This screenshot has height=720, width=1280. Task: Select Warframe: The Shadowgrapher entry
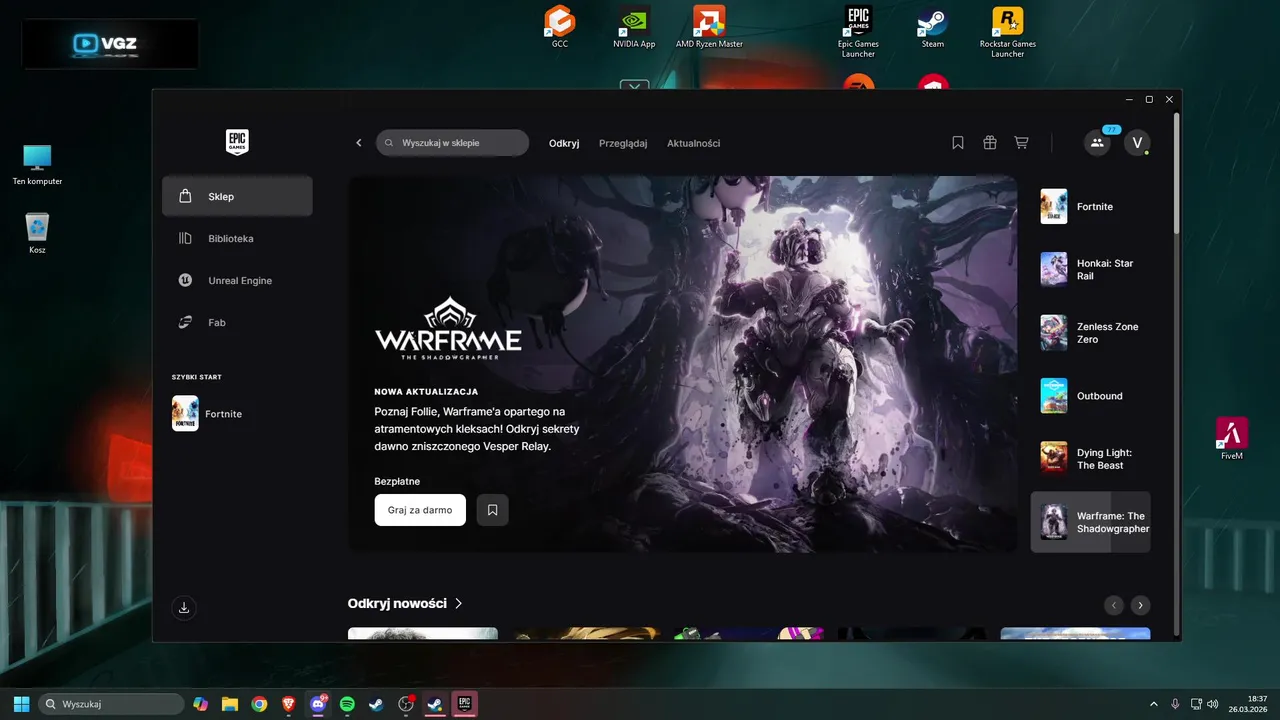click(1091, 522)
